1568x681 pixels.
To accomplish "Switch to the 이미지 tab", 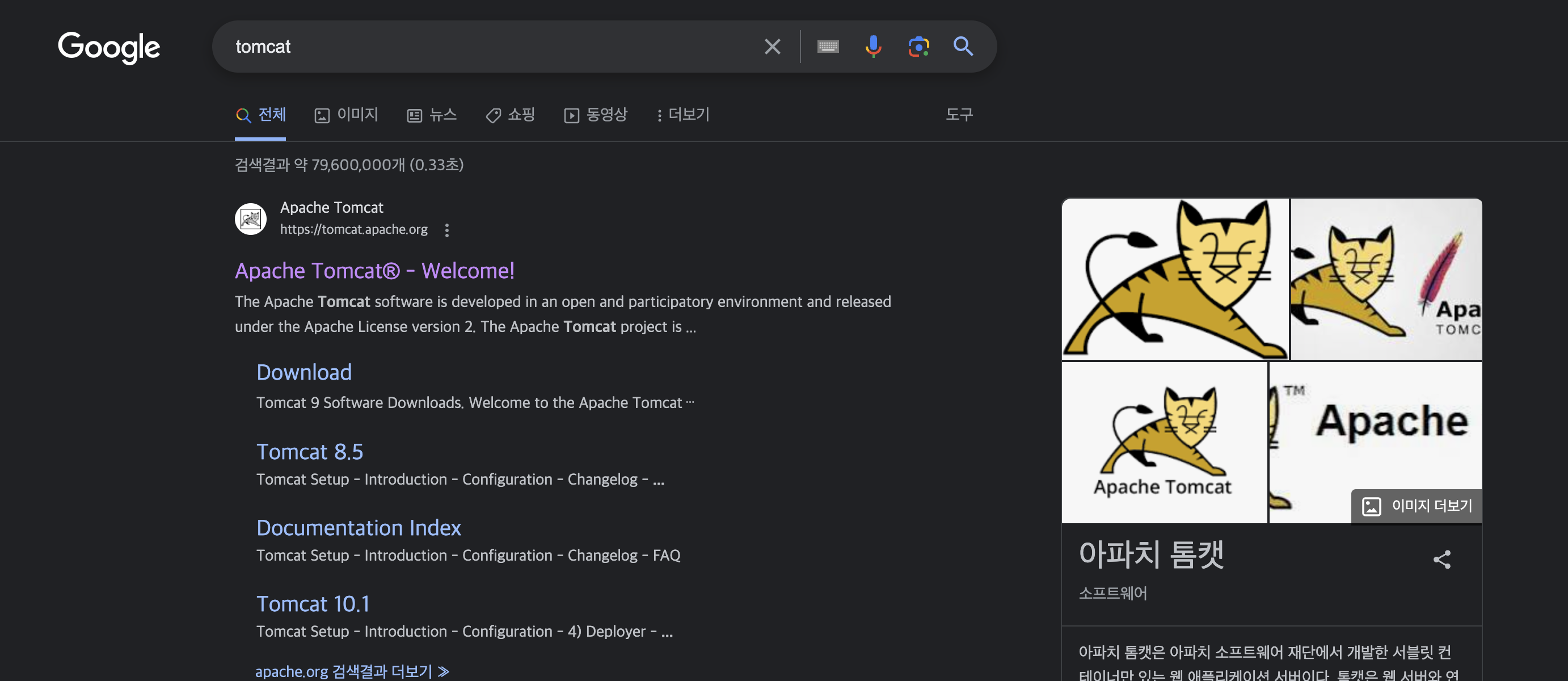I will (347, 115).
